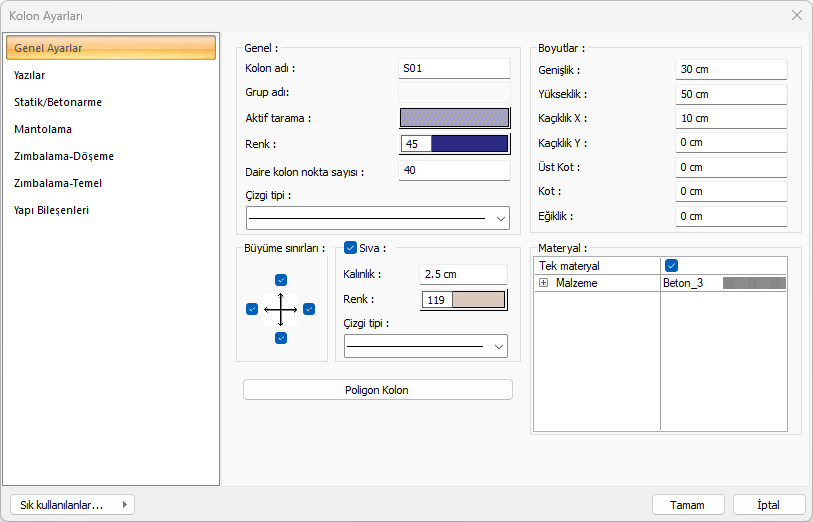Uncheck the Tek materyal checkbox

point(672,266)
